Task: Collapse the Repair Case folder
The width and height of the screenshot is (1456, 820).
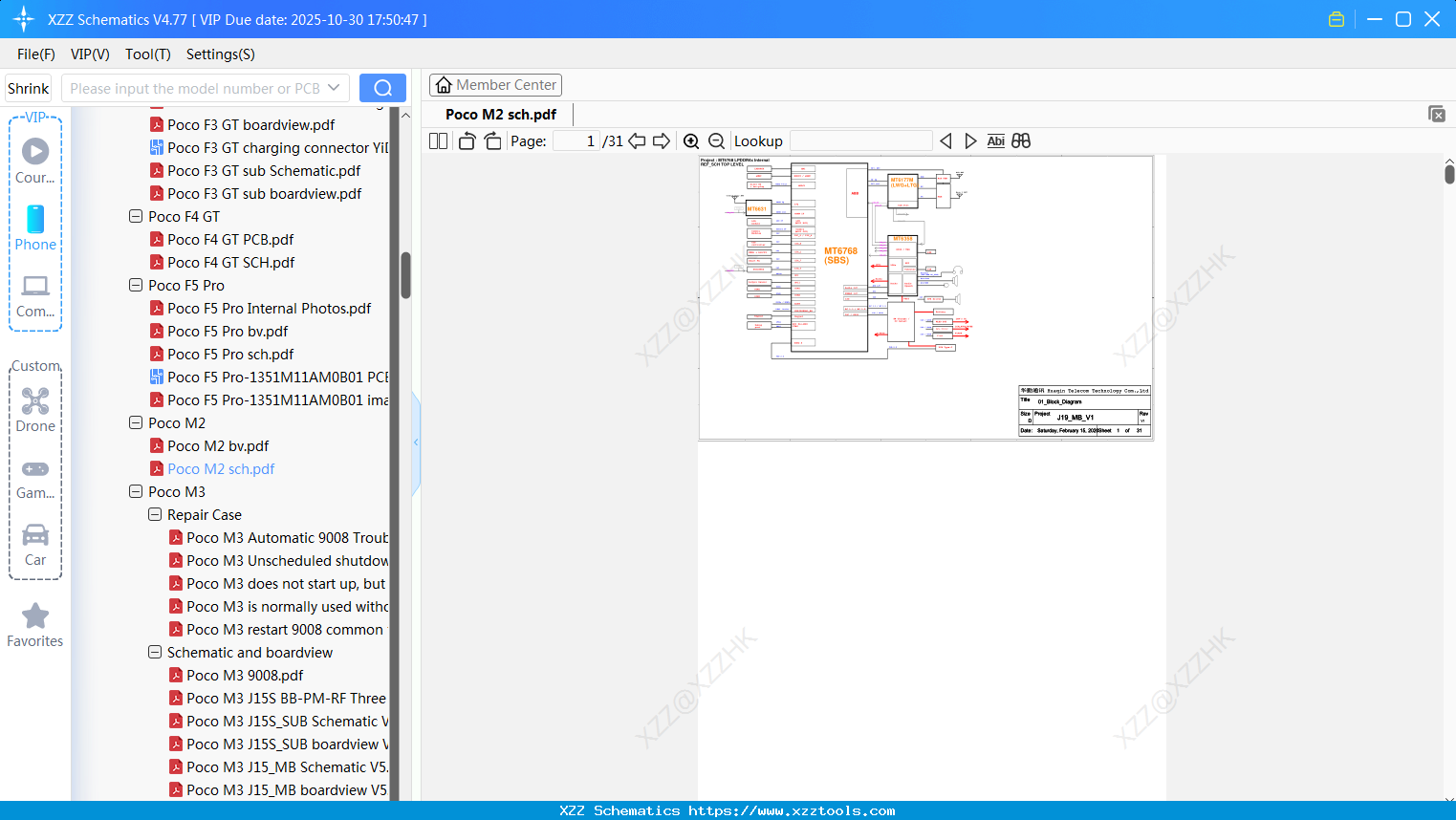Action: [155, 514]
